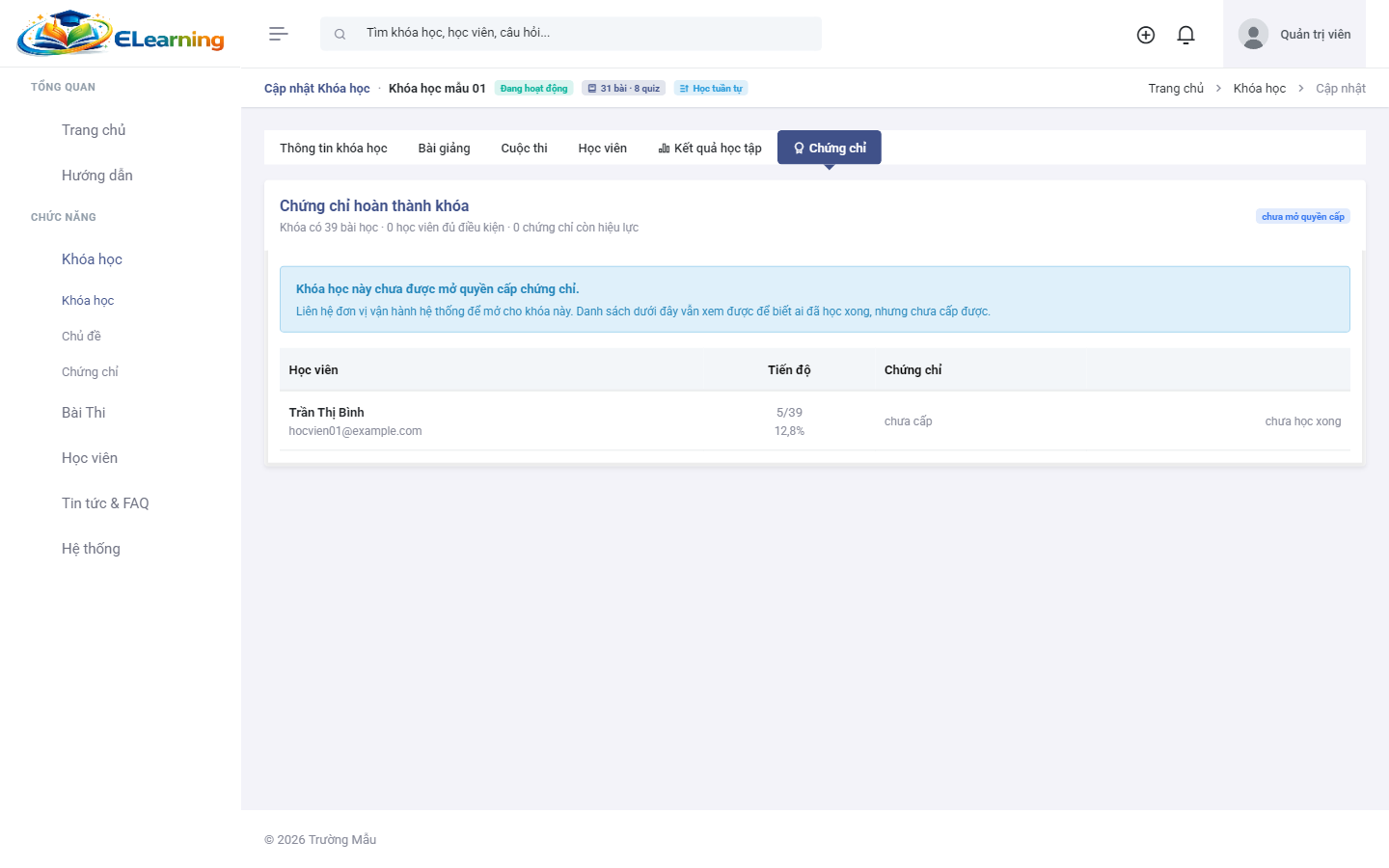Click the ELearning logo
This screenshot has width=1389, height=868.
pyautogui.click(x=121, y=34)
